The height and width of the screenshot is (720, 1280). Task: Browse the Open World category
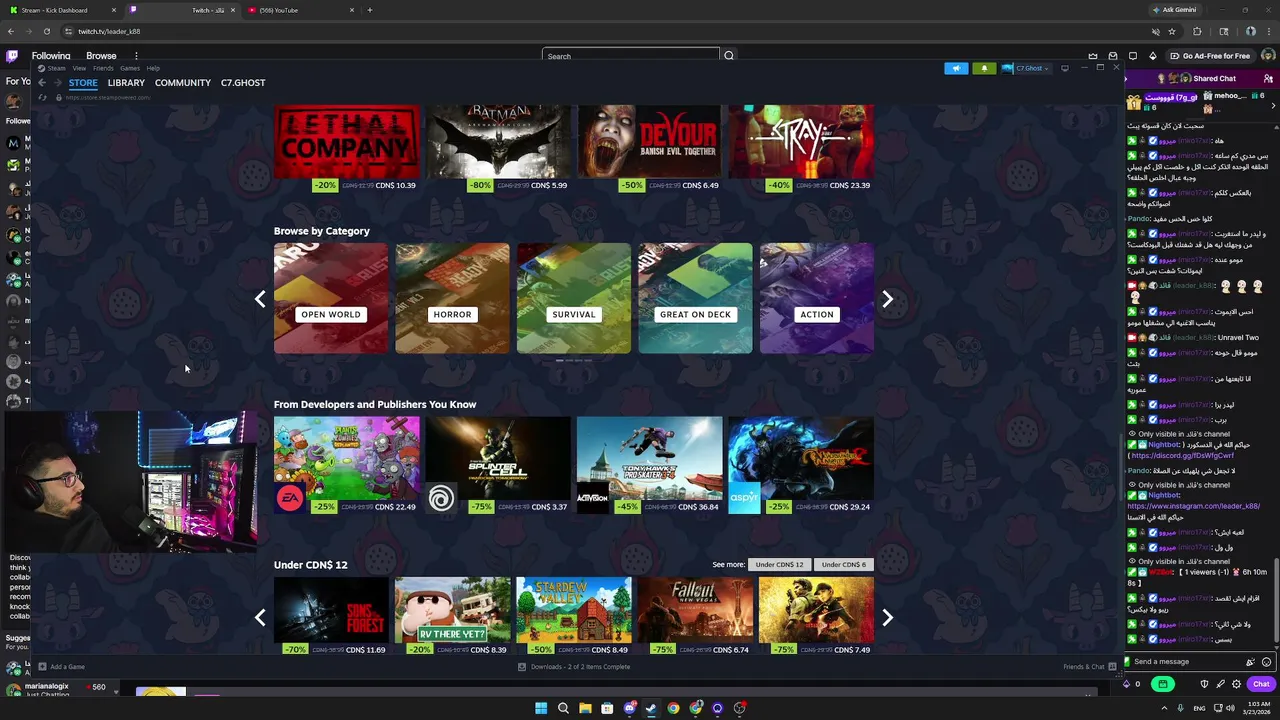tap(331, 298)
